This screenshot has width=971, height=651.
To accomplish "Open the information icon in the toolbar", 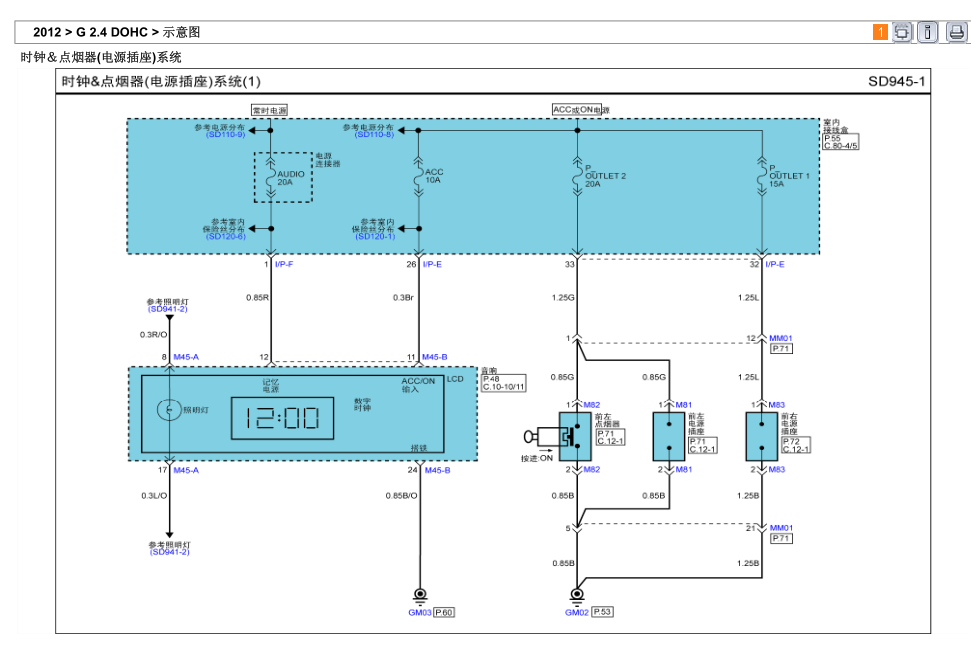I will pyautogui.click(x=928, y=32).
